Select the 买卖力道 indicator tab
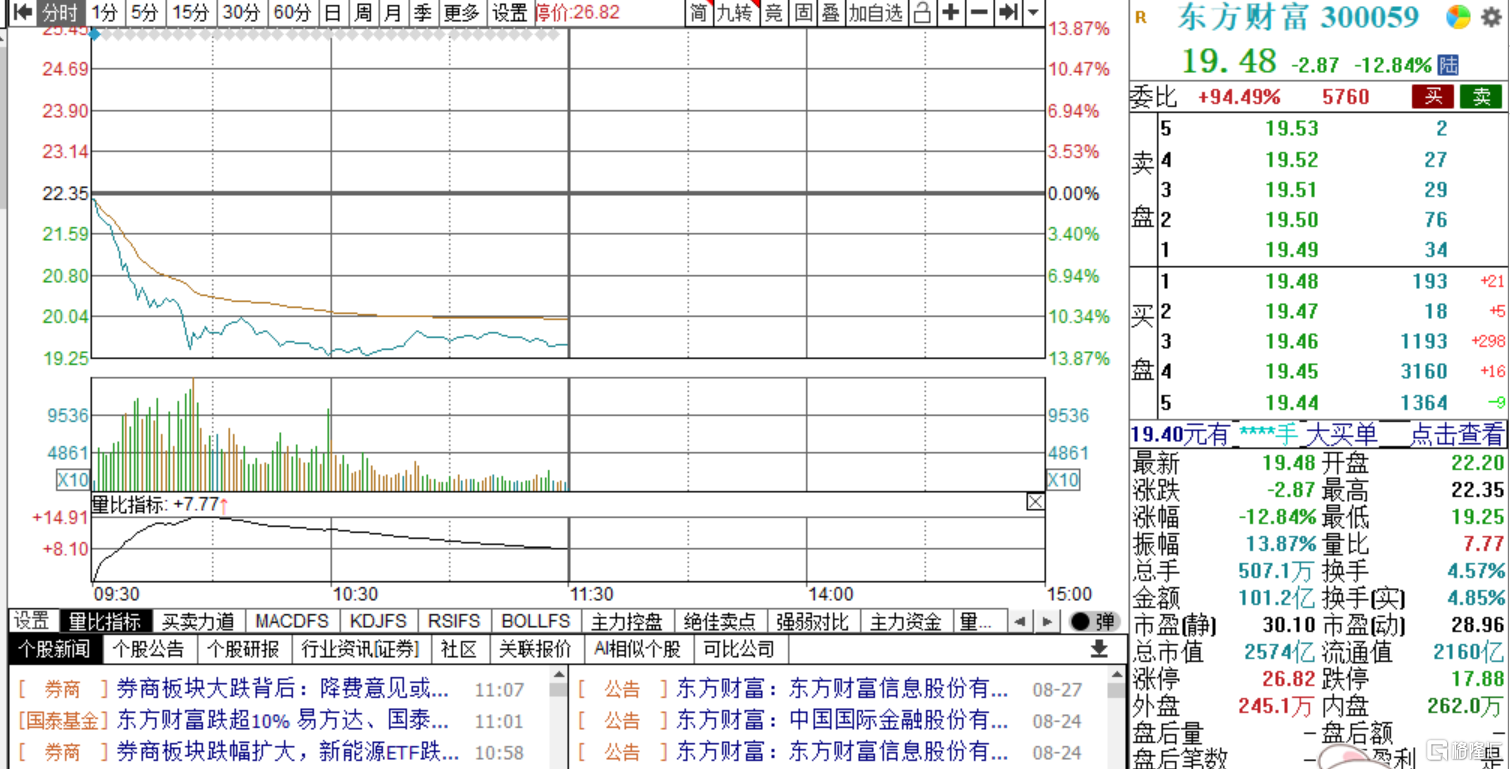This screenshot has width=1510, height=769. tap(198, 621)
